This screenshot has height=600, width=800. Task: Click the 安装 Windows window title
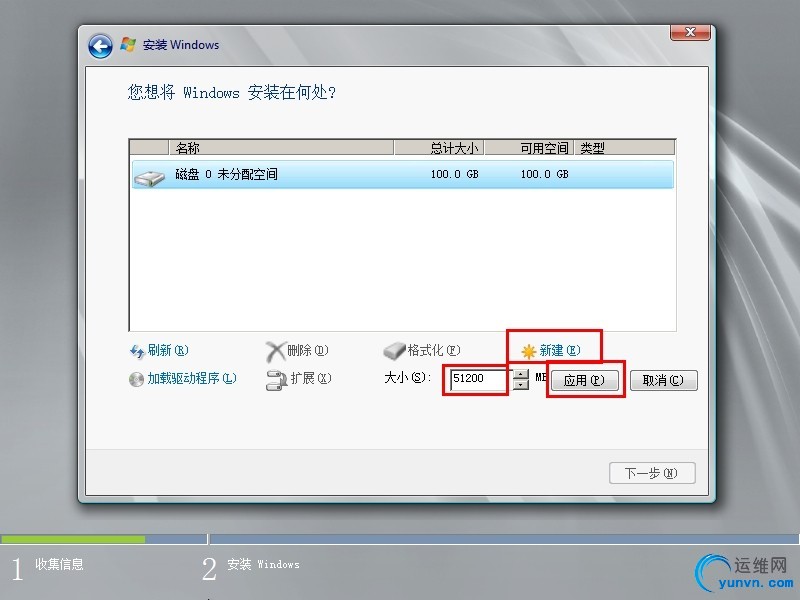point(181,45)
